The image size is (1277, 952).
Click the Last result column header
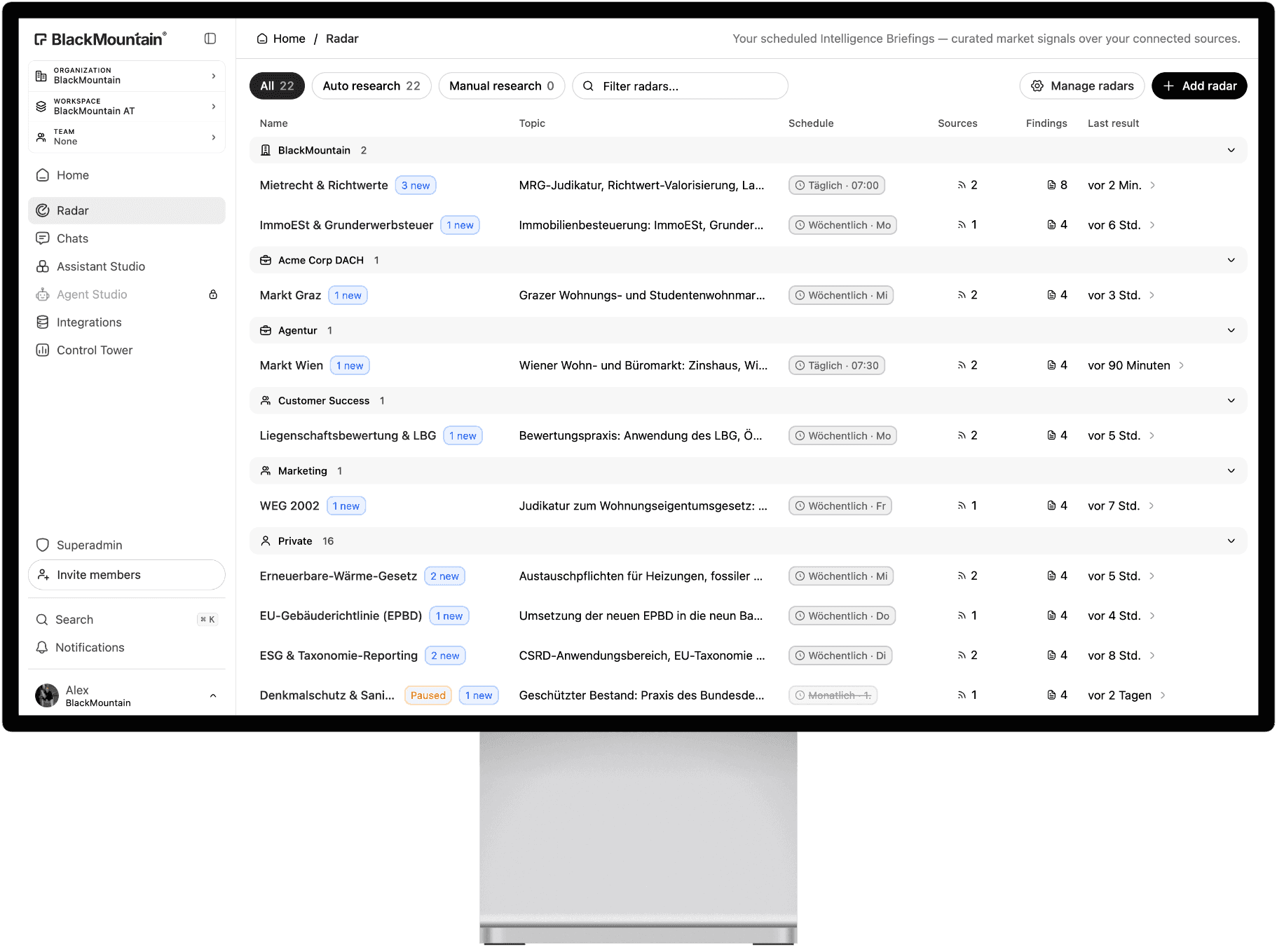(1113, 123)
